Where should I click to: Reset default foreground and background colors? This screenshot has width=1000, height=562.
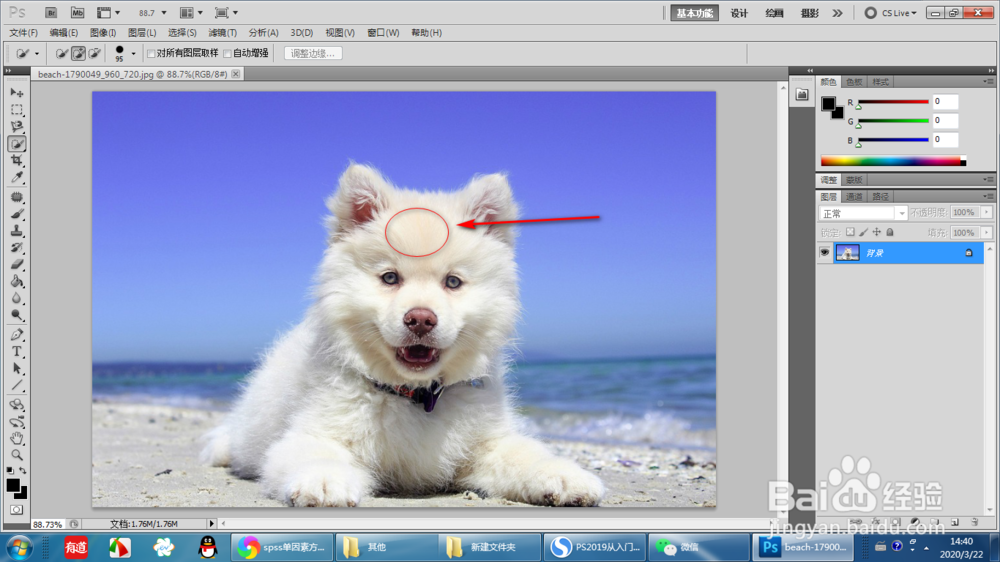10,471
